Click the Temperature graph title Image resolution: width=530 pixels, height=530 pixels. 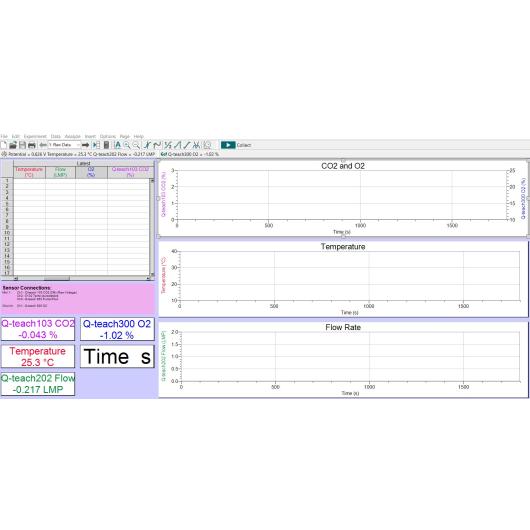343,246
